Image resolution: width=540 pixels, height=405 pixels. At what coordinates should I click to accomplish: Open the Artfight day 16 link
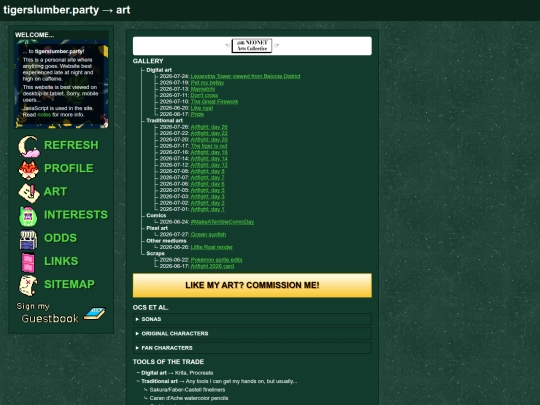(209, 152)
